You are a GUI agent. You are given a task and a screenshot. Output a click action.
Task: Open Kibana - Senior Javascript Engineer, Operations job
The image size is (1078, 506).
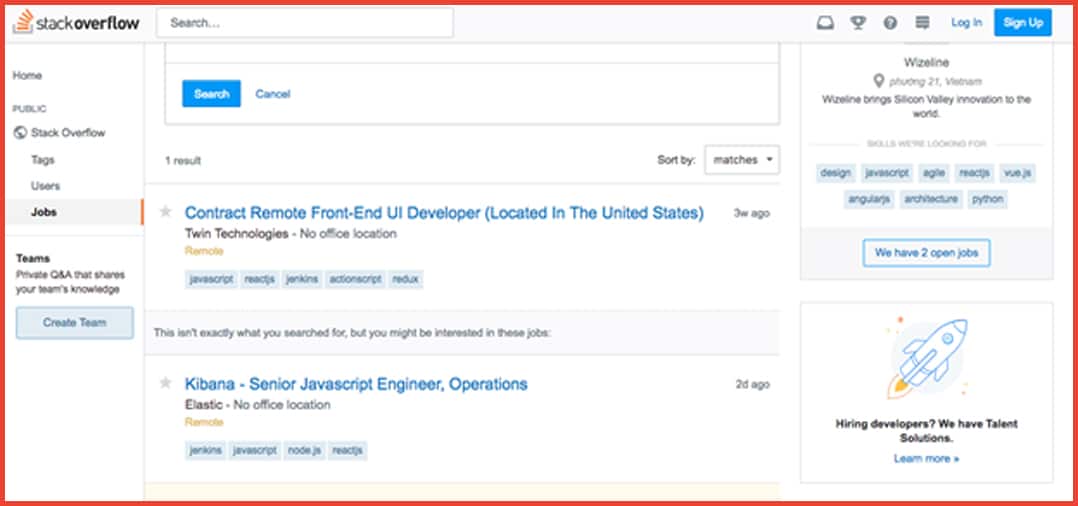[356, 384]
